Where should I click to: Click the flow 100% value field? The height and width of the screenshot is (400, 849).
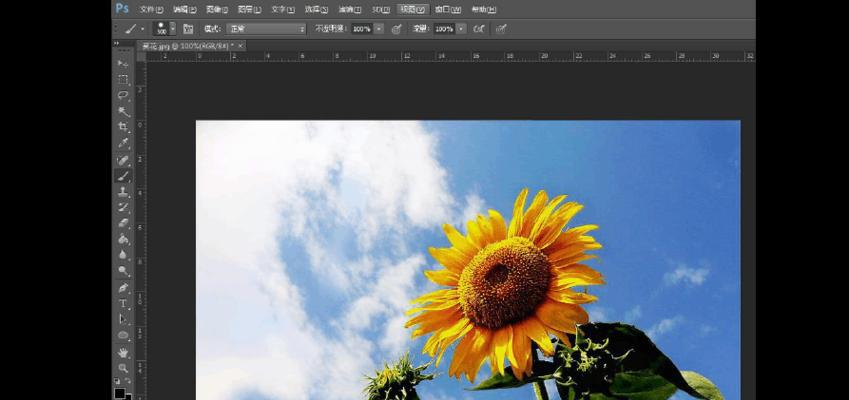444,29
